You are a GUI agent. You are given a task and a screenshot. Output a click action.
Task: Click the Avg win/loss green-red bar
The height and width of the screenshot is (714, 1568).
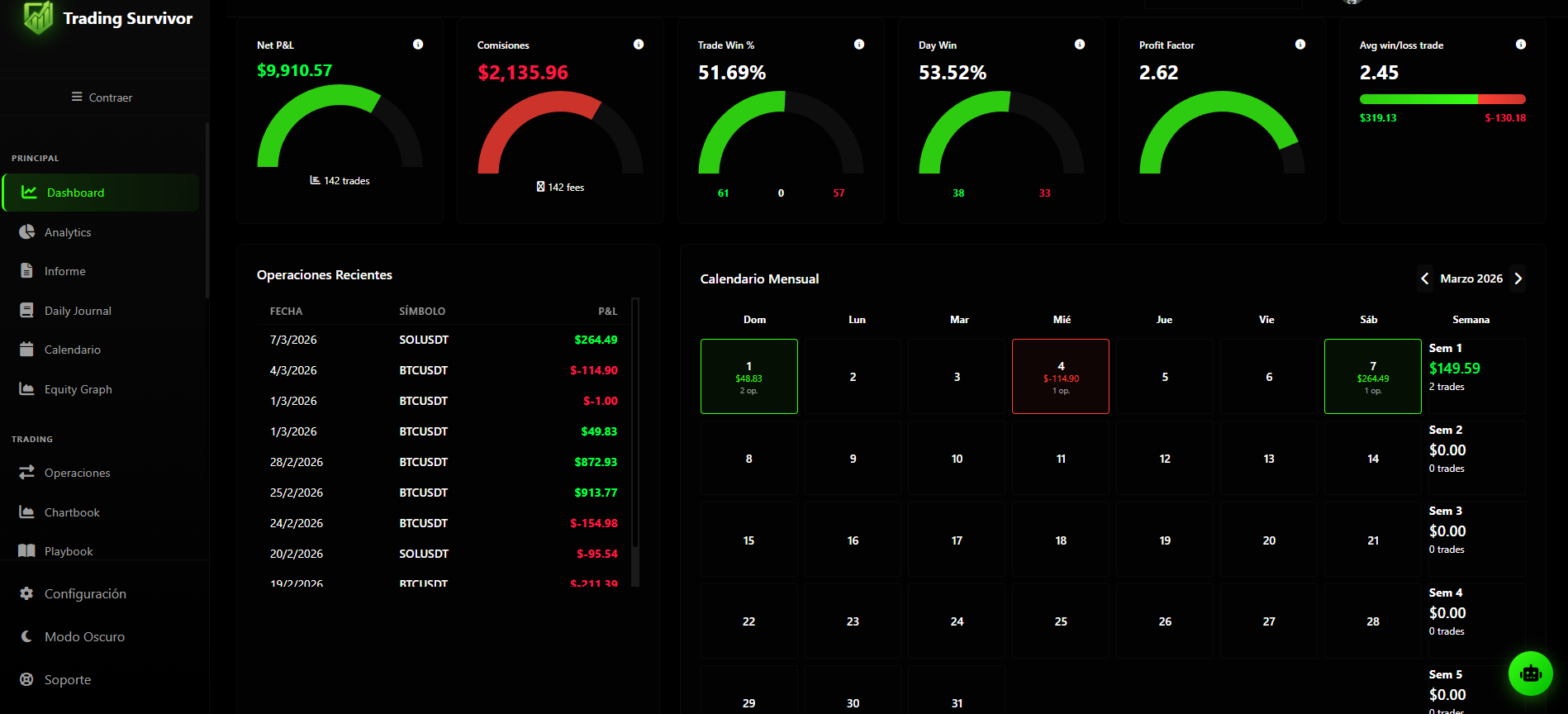1442,99
